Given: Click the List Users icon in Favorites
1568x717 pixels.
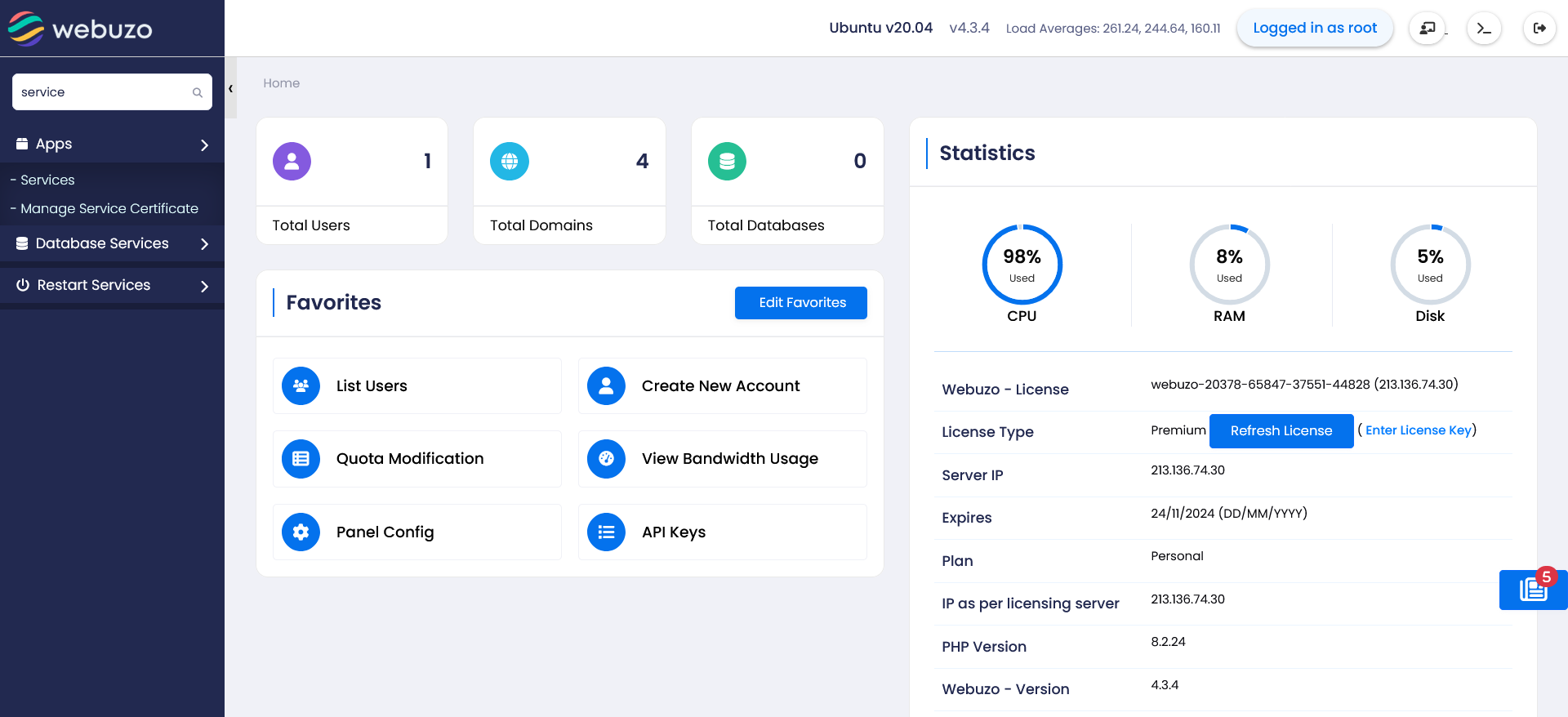Looking at the screenshot, I should [301, 386].
